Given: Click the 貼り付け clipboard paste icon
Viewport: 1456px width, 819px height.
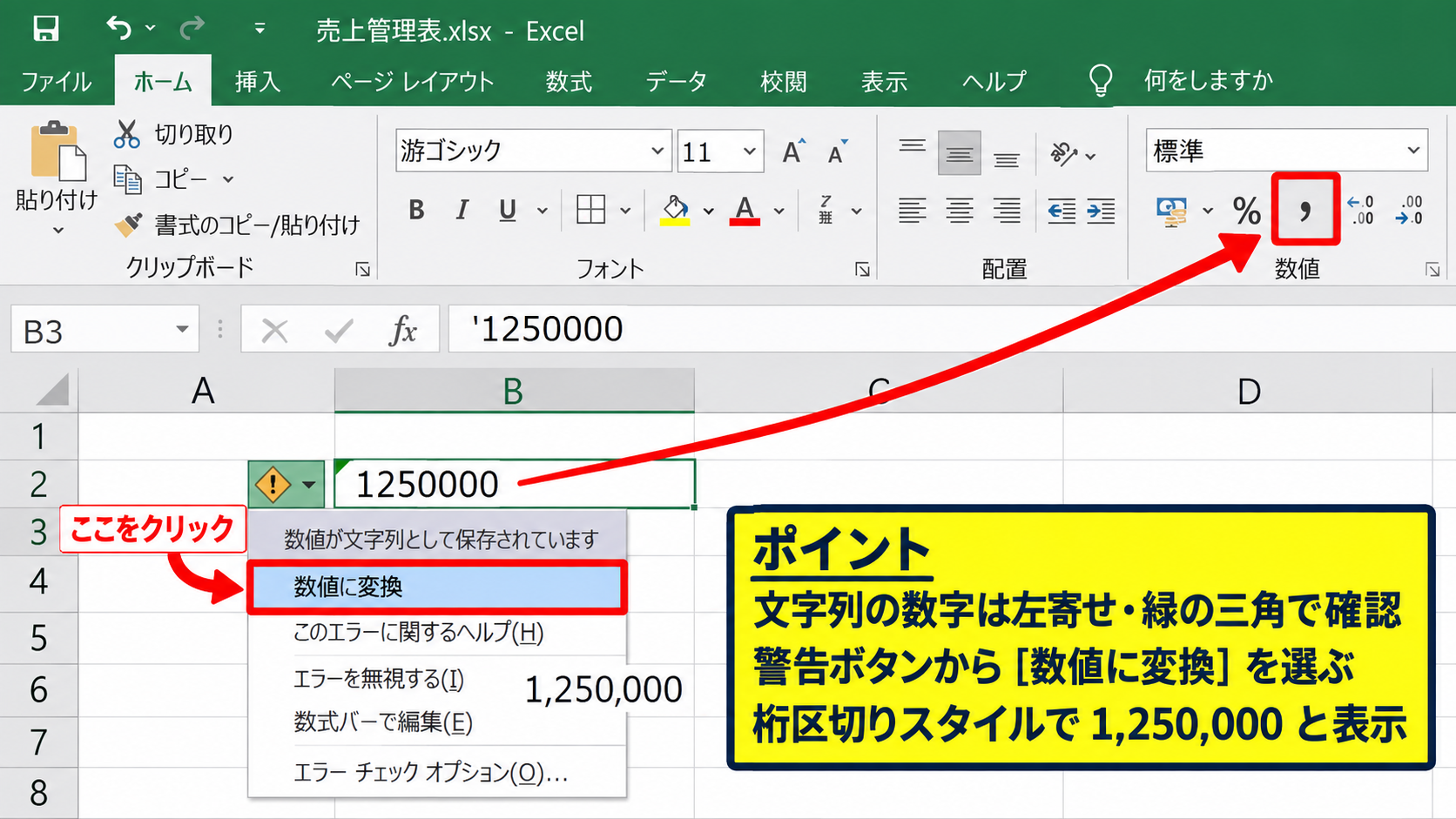Looking at the screenshot, I should coord(57,151).
